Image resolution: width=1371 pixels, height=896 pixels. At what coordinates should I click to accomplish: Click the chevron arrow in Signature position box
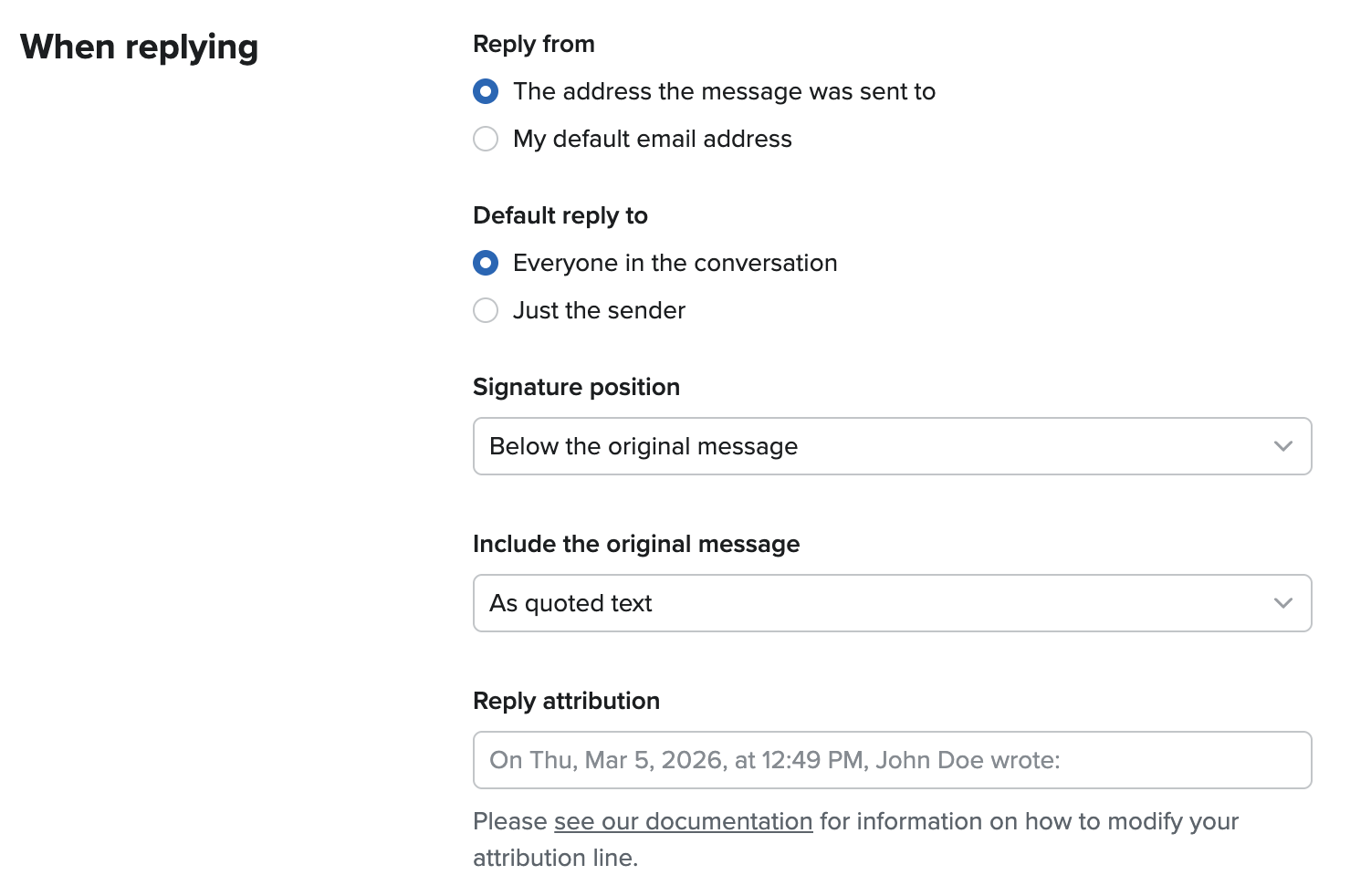1282,446
